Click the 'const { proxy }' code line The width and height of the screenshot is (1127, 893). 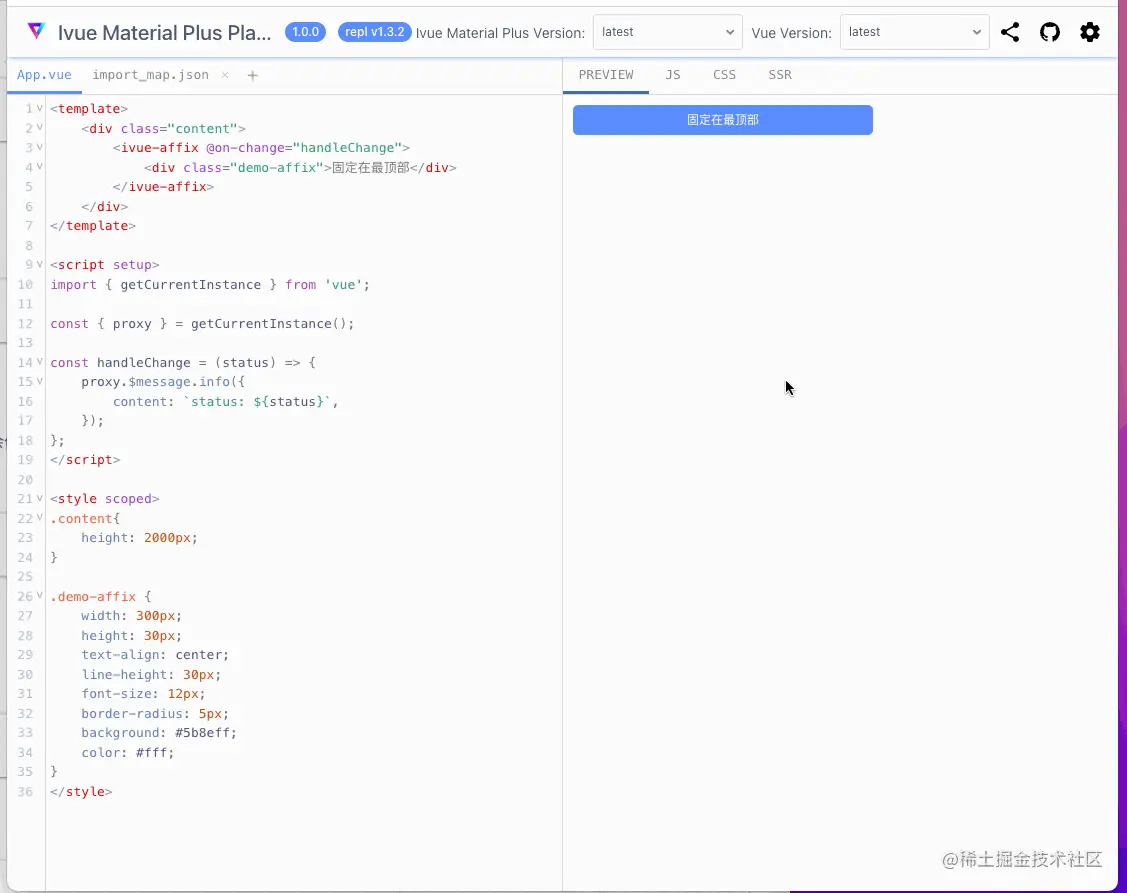point(202,324)
